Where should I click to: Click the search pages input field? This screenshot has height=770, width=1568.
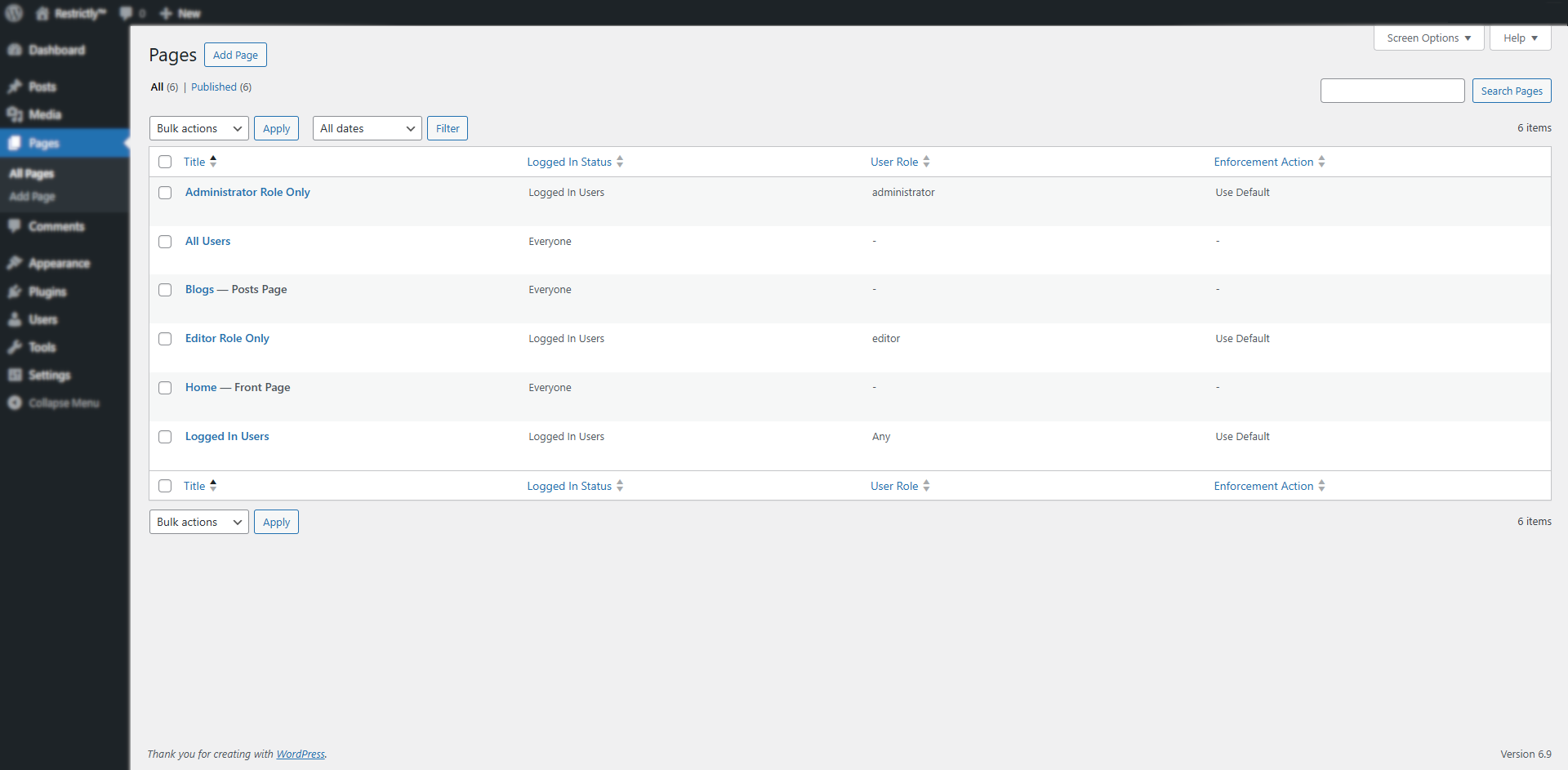pos(1392,91)
